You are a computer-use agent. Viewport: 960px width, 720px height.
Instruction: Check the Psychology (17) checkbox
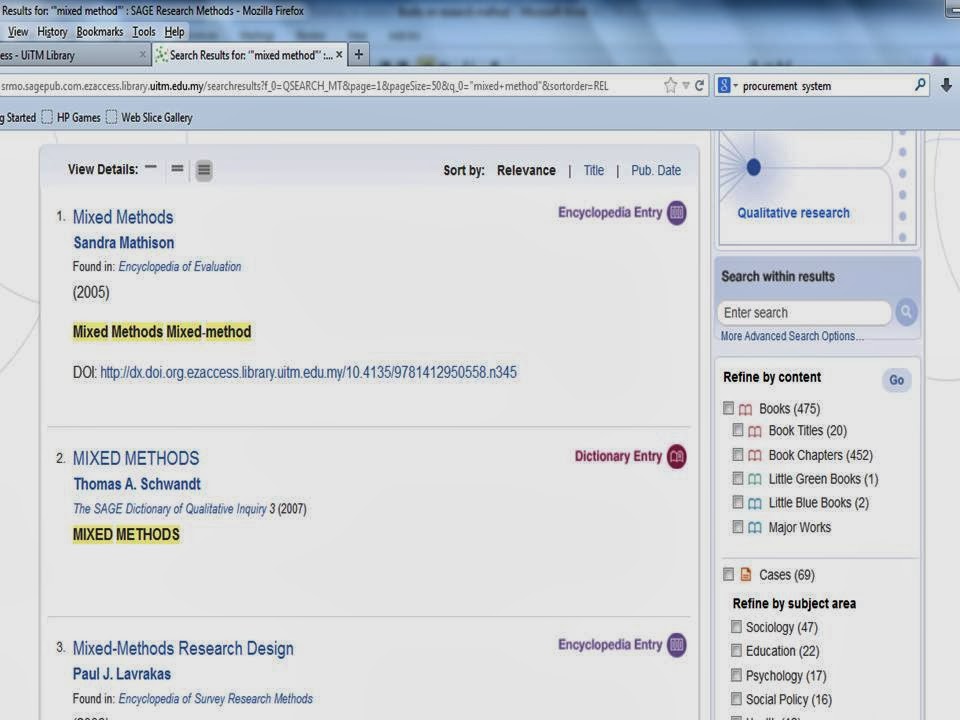pyautogui.click(x=736, y=675)
